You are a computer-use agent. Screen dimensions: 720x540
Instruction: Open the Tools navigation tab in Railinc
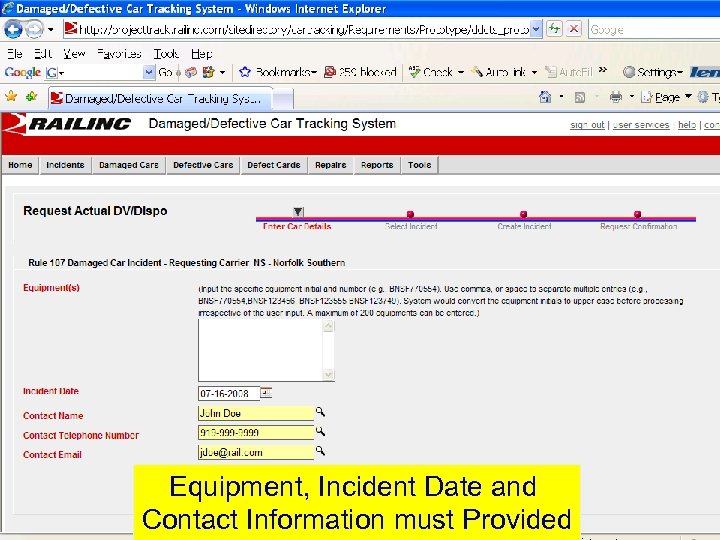[420, 165]
